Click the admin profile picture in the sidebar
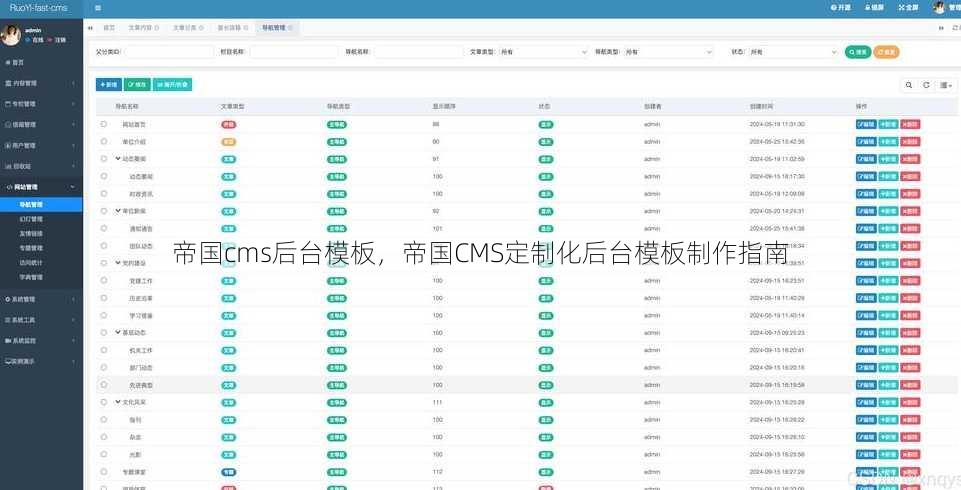The image size is (961, 490). (10, 35)
